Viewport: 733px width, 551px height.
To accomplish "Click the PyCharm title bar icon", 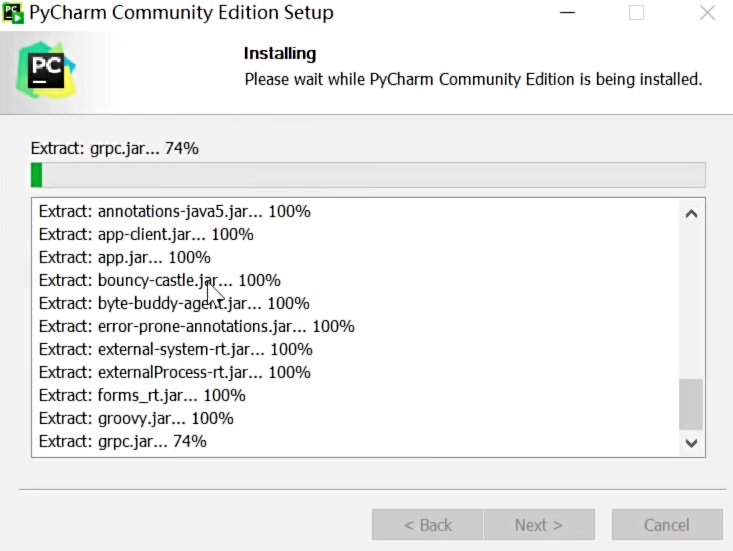I will 14,14.
